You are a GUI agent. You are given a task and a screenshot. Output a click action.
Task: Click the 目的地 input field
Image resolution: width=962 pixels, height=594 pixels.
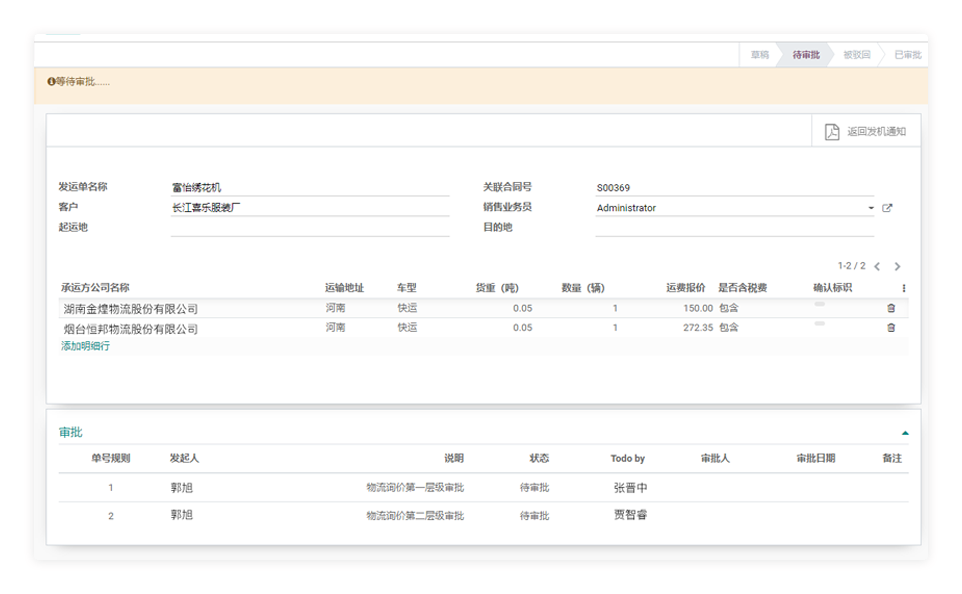[735, 228]
